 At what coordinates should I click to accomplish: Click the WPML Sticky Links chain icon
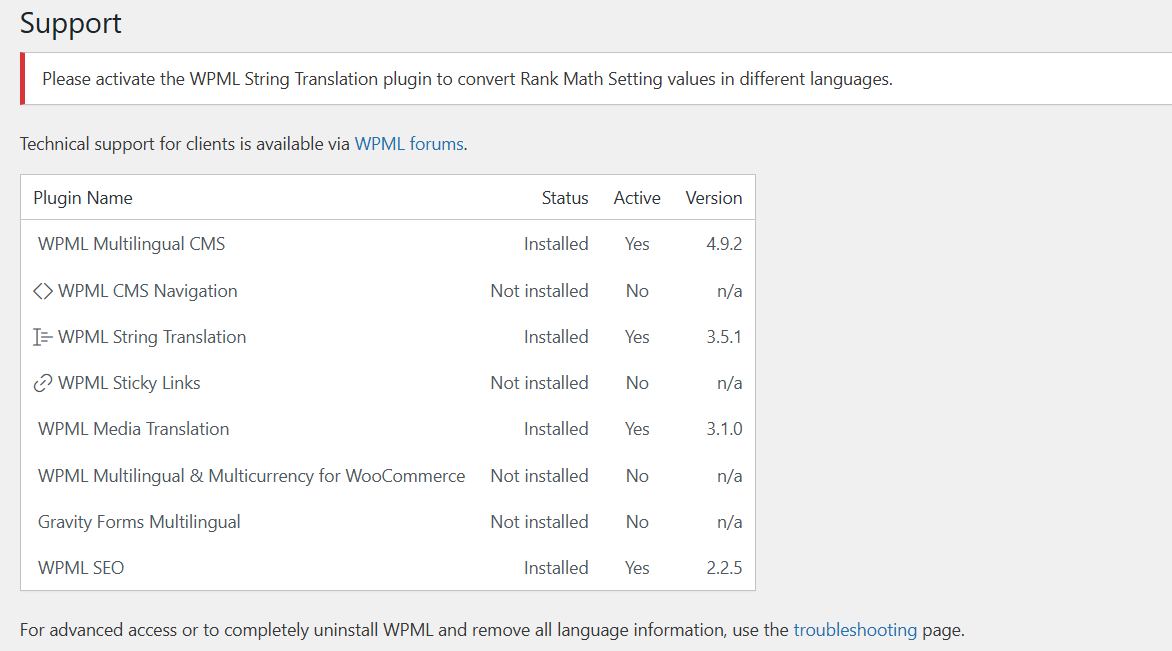pos(43,383)
